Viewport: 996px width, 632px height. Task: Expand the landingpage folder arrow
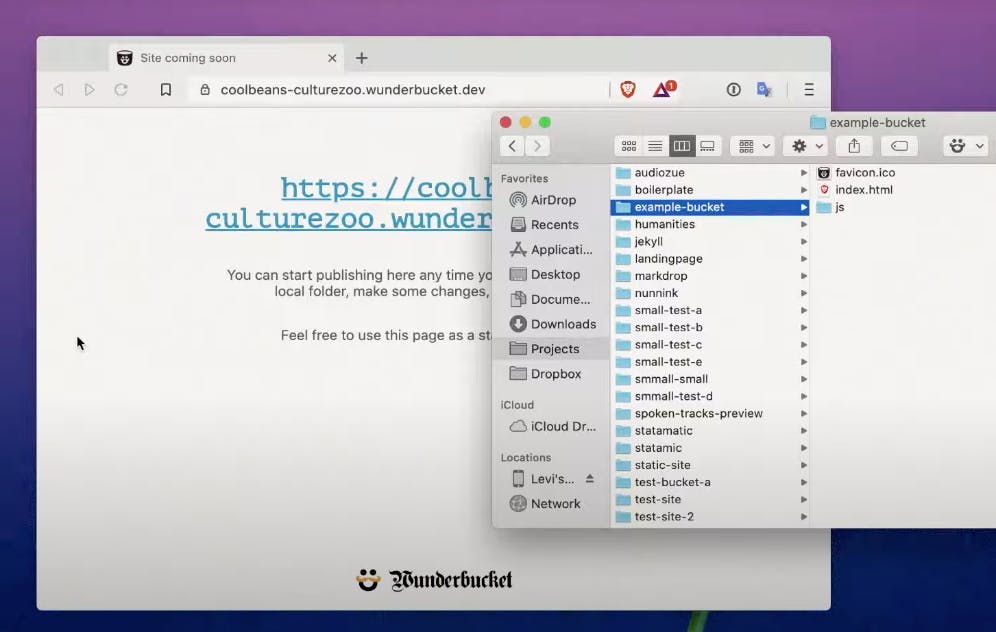(804, 259)
